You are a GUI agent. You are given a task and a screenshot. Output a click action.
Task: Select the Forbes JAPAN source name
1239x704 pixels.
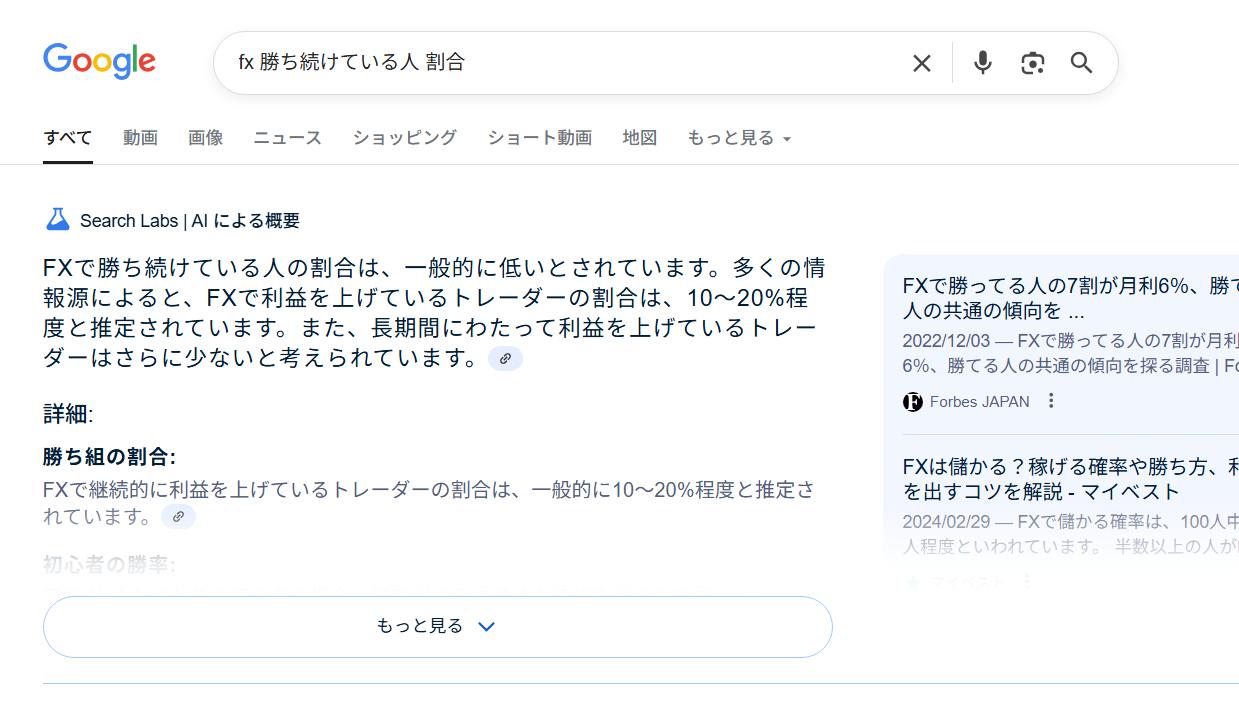click(x=979, y=402)
